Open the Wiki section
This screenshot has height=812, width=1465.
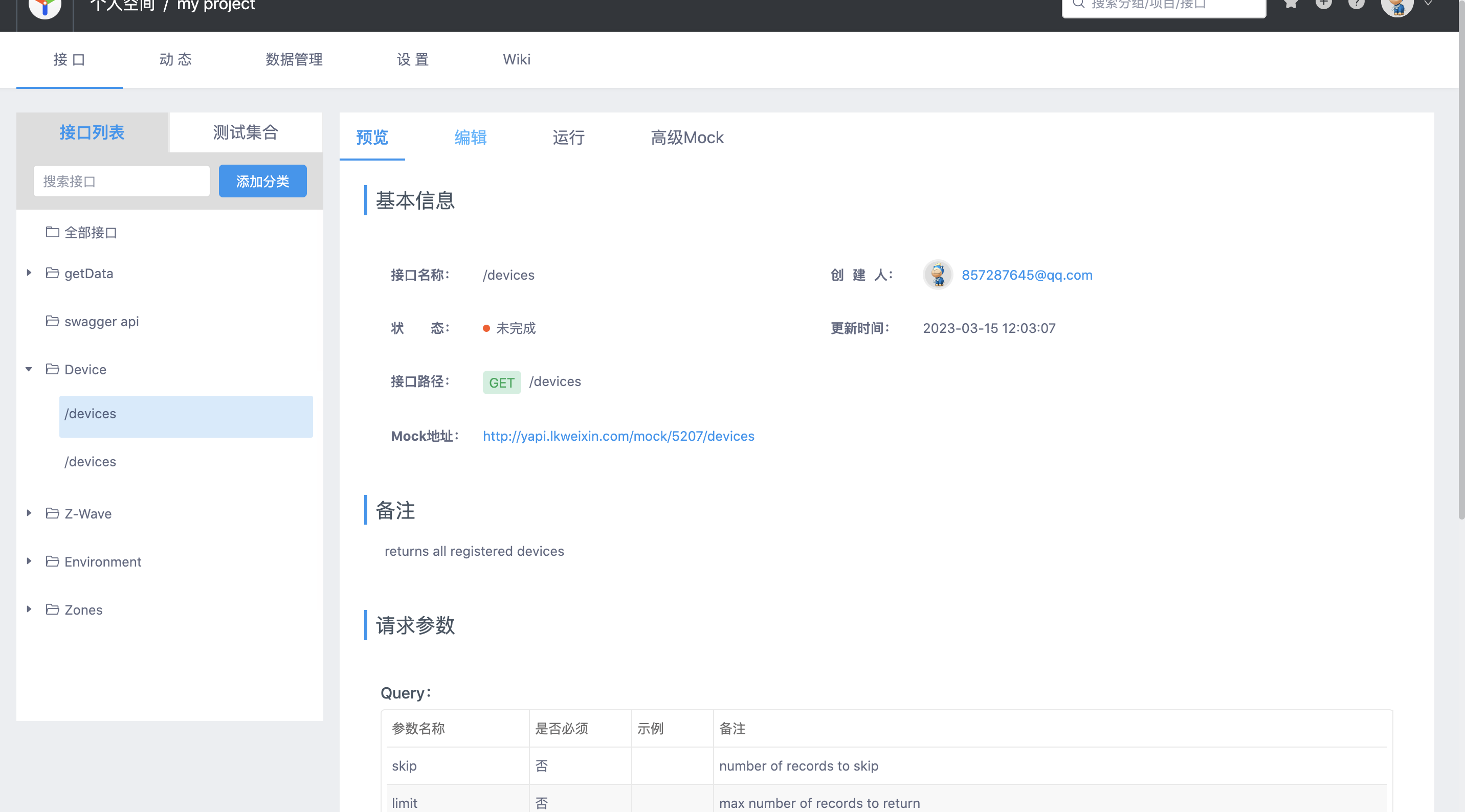(x=517, y=59)
